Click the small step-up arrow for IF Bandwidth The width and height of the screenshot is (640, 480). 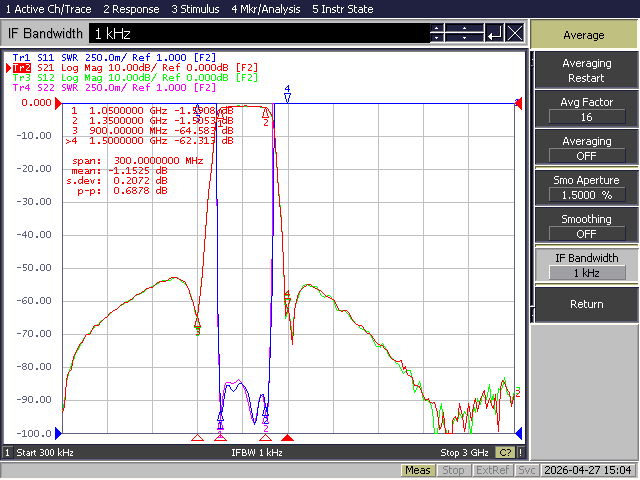(x=437, y=28)
